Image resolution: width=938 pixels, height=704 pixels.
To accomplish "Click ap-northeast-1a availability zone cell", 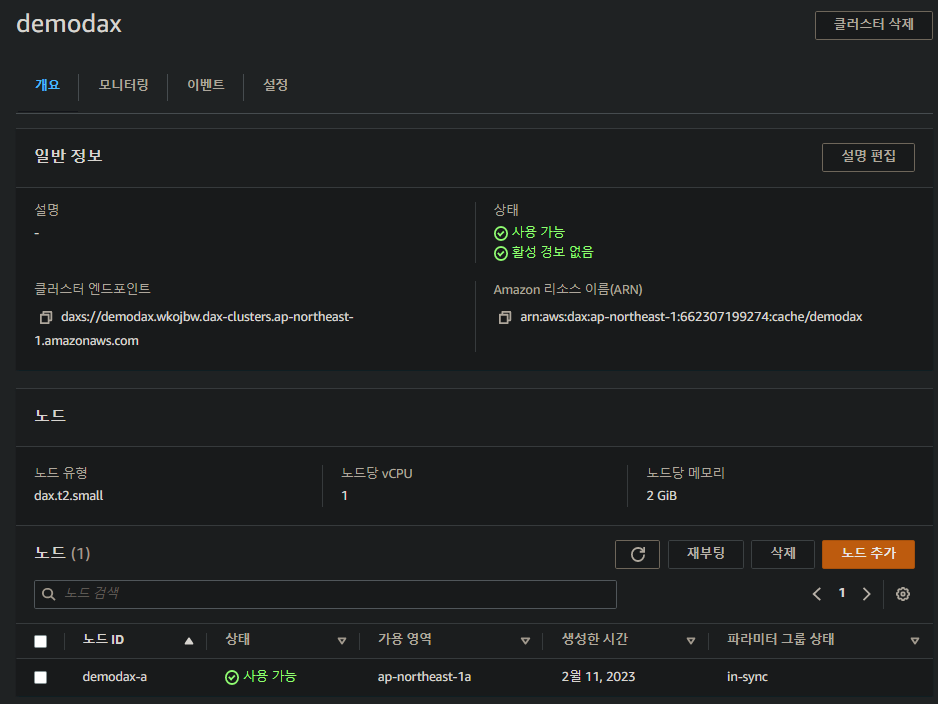I will pos(424,676).
